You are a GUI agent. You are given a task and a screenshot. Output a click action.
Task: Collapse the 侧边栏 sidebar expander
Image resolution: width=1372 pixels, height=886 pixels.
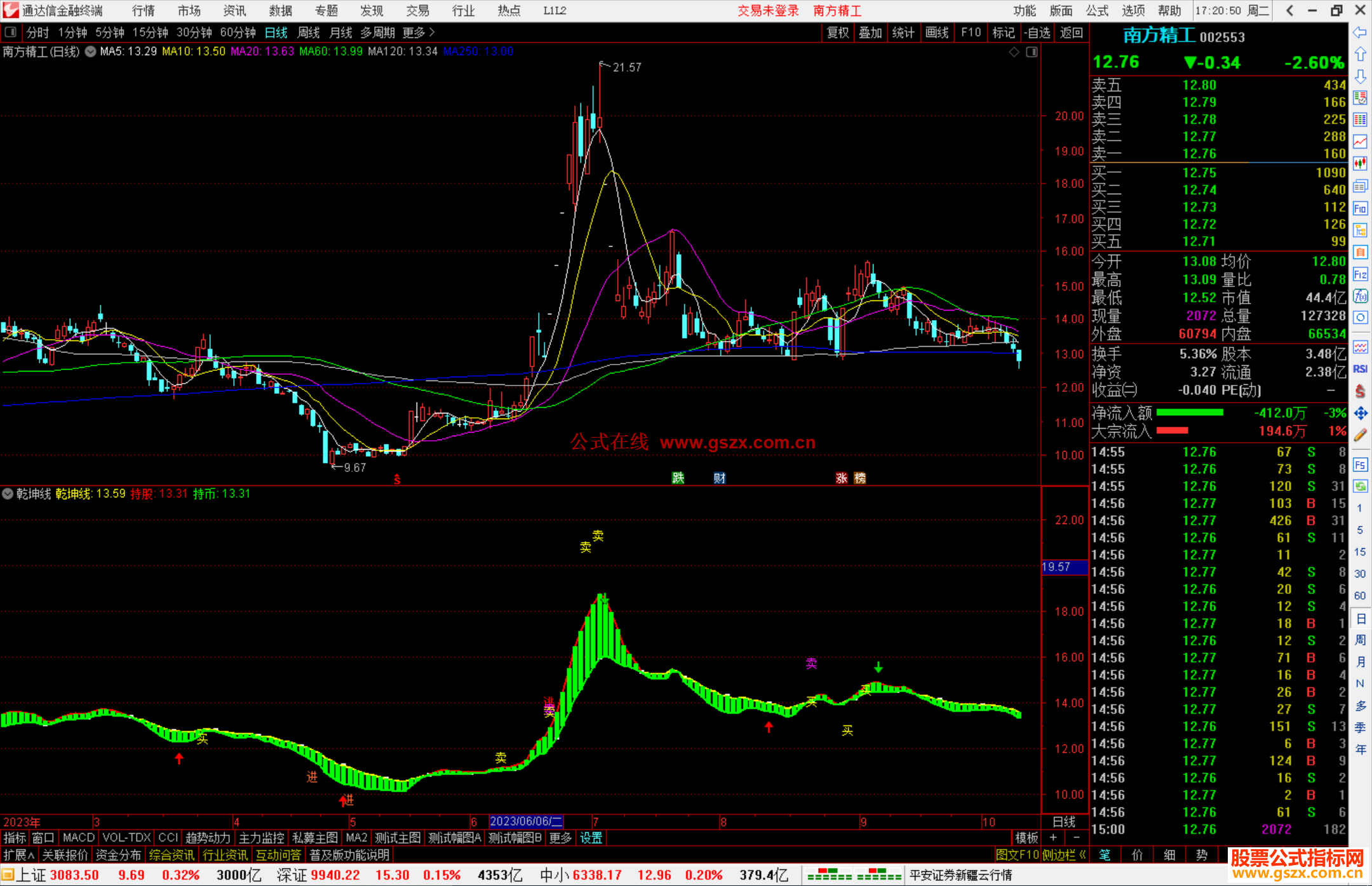[x=1065, y=855]
